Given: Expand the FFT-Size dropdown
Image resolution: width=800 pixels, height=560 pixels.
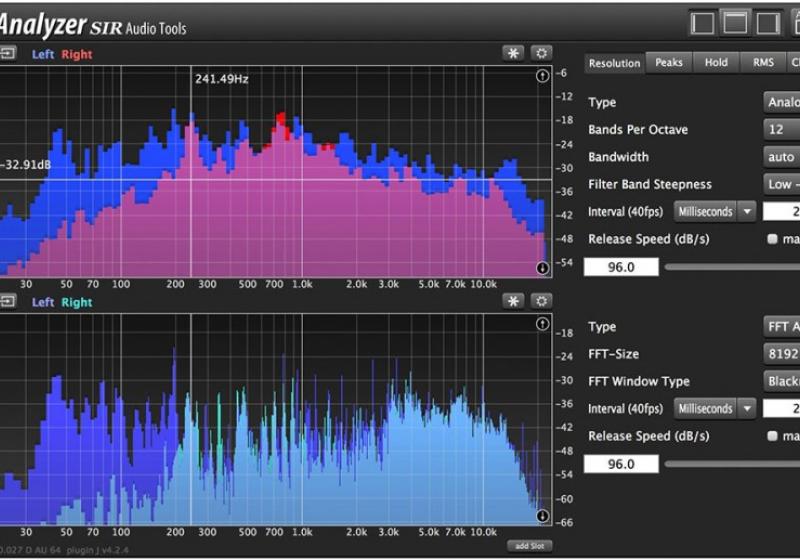Looking at the screenshot, I should coord(781,354).
